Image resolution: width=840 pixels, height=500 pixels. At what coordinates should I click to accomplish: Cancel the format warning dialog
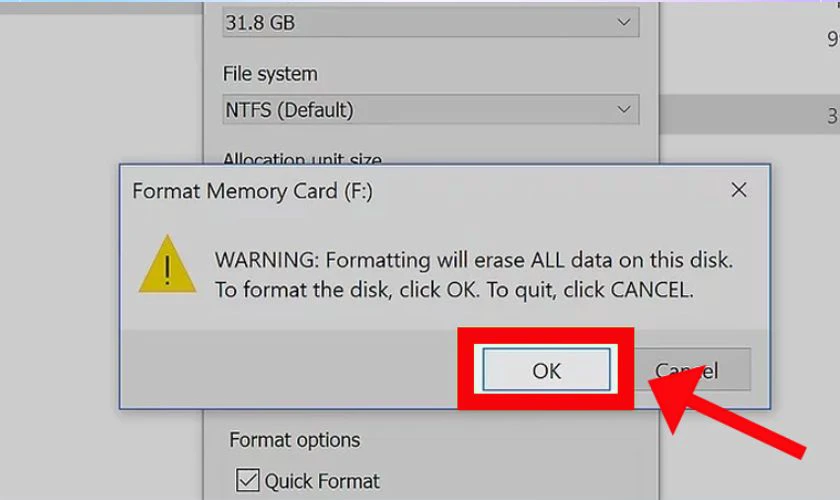(693, 370)
